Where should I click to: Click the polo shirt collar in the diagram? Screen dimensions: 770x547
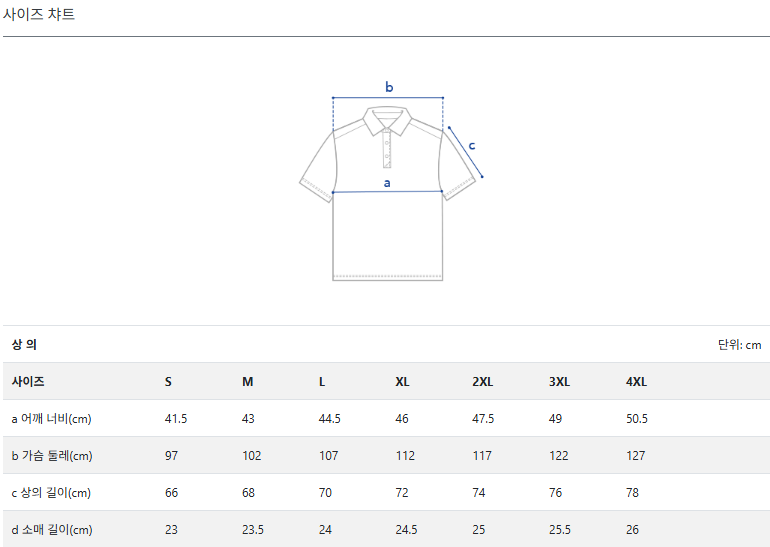[x=388, y=122]
